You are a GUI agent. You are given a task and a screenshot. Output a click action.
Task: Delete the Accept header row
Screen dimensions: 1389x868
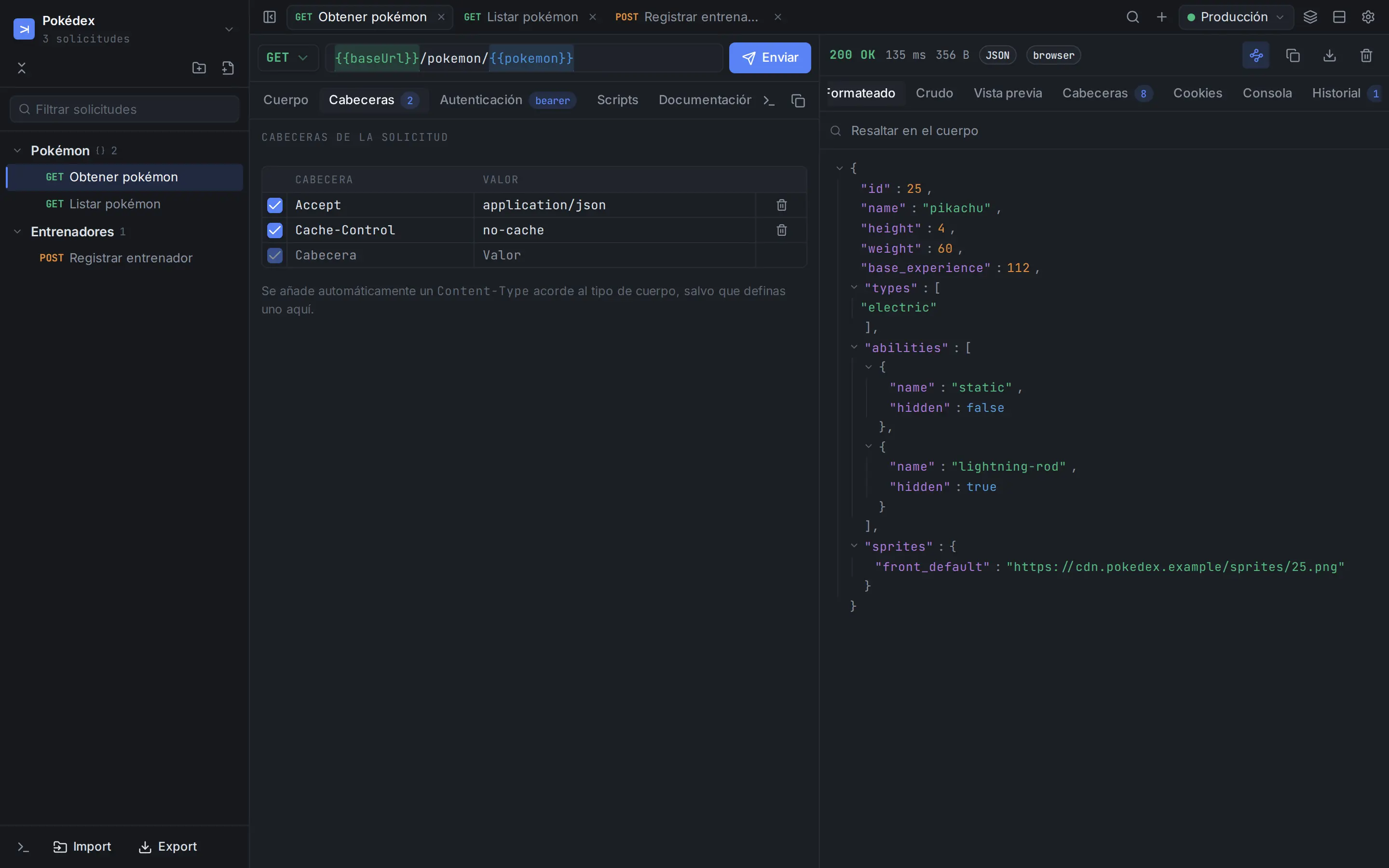781,205
